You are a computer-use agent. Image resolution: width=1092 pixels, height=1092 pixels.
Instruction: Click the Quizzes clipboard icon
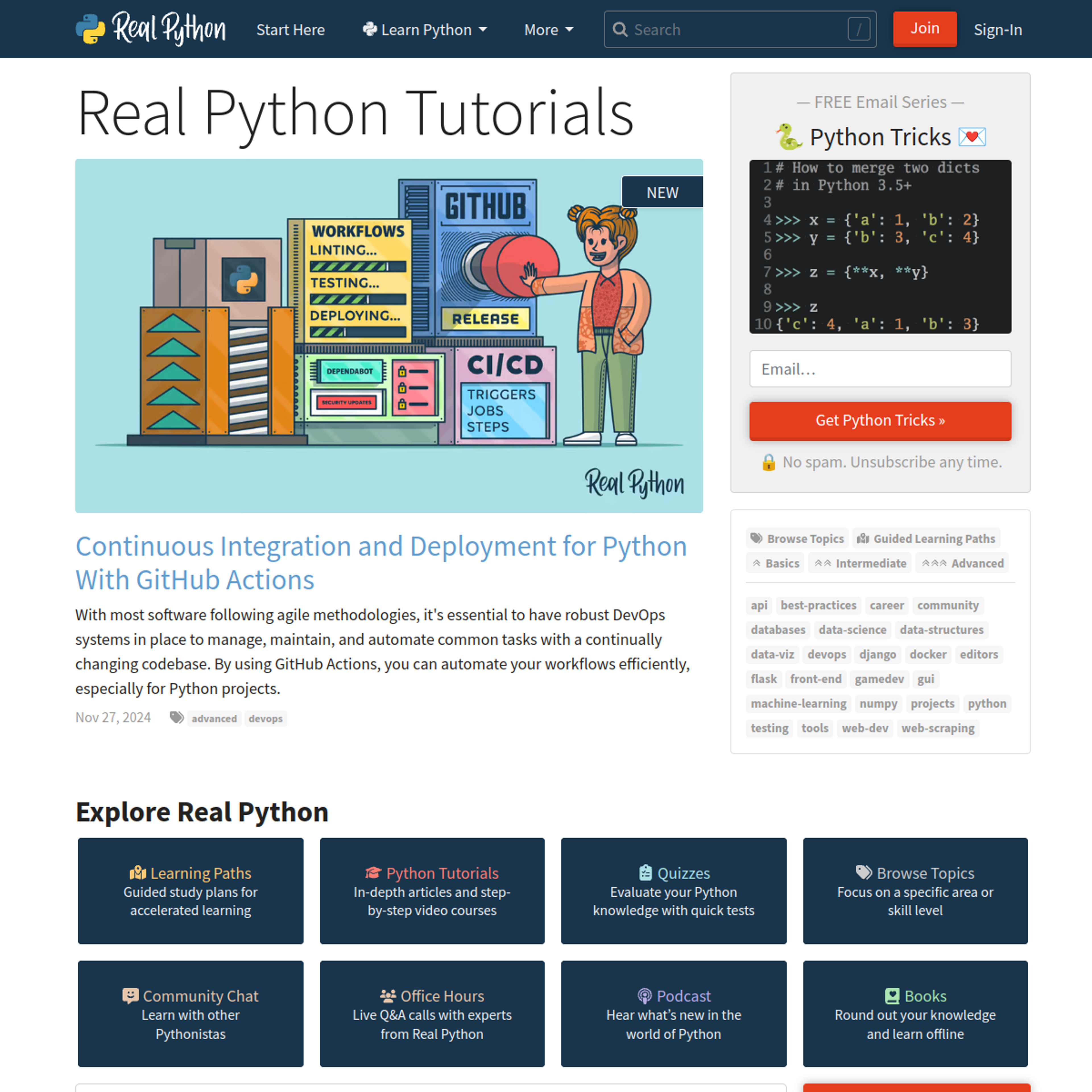point(646,873)
